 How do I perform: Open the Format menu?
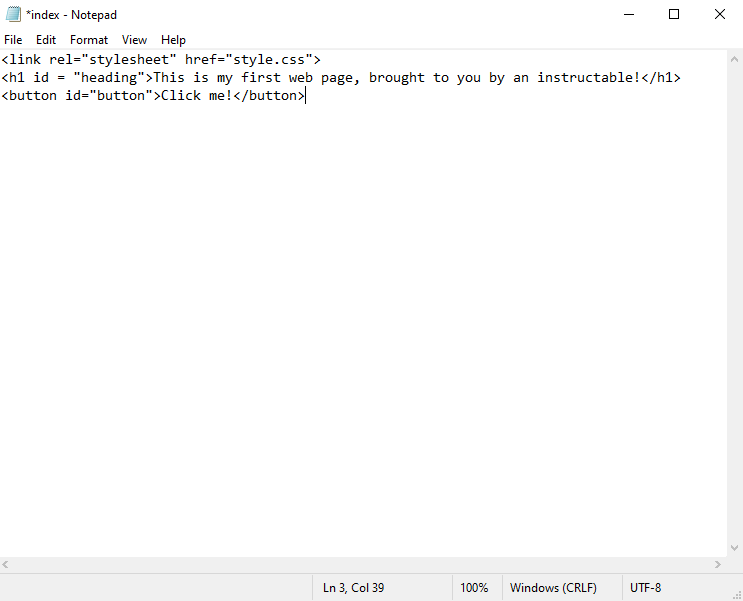coord(89,40)
